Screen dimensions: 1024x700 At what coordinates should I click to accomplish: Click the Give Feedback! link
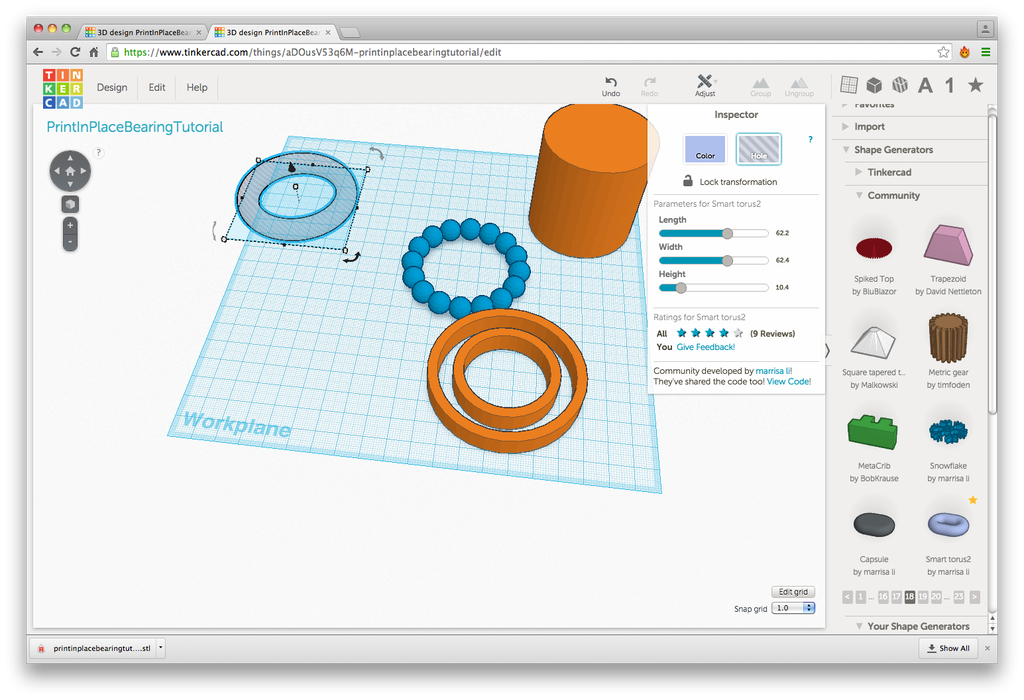pos(705,347)
